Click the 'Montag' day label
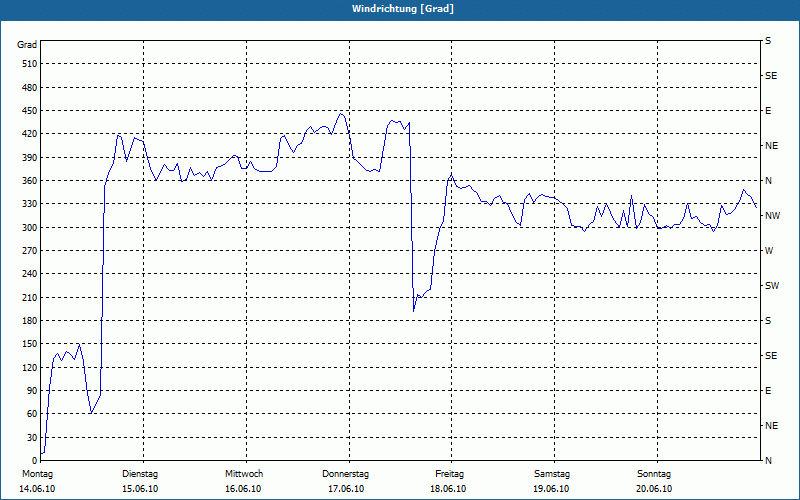The height and width of the screenshot is (500, 800). click(x=37, y=474)
